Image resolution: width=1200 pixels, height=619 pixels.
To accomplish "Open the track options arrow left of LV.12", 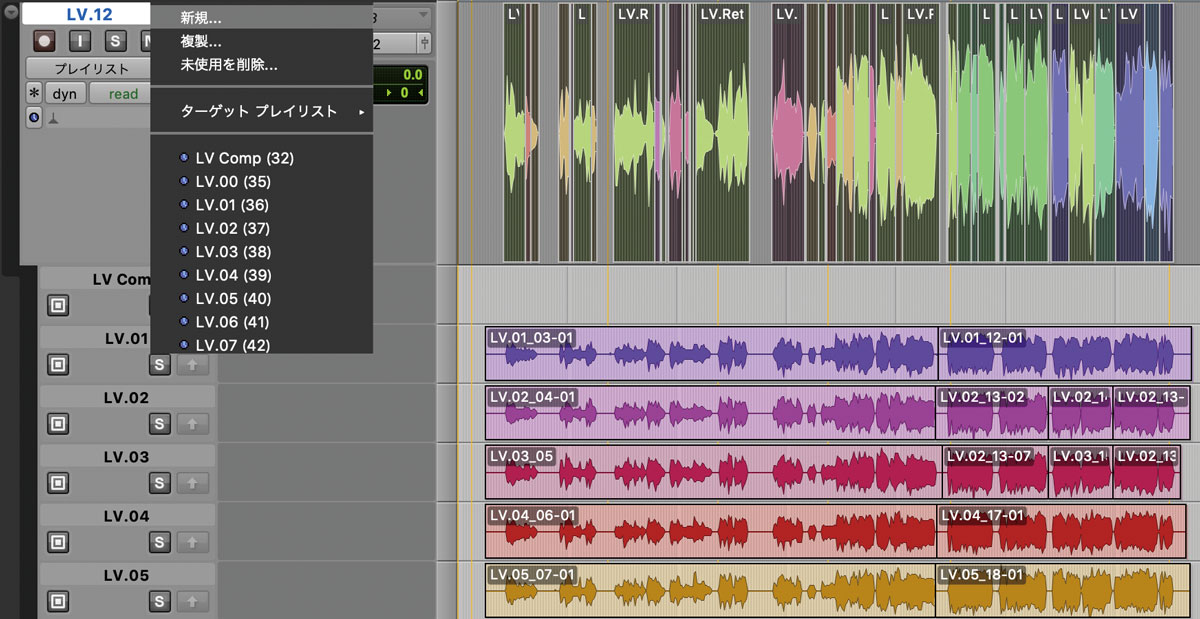I will pyautogui.click(x=10, y=14).
